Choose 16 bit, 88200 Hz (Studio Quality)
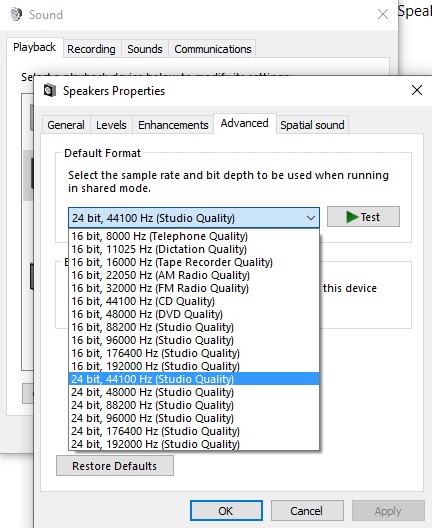Viewport: 432px width, 528px height. coord(194,327)
